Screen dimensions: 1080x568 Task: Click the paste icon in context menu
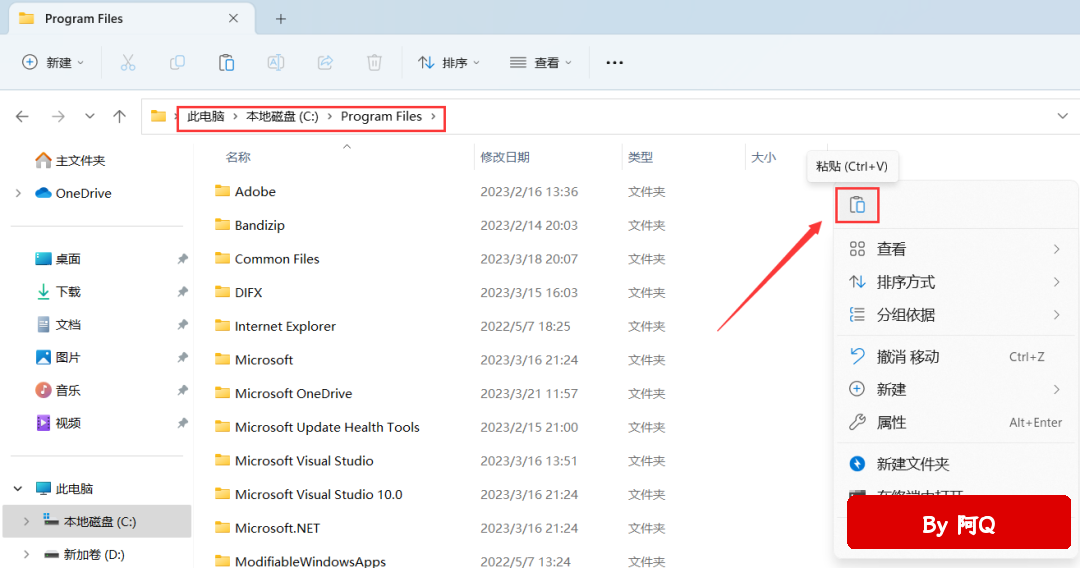click(x=857, y=205)
